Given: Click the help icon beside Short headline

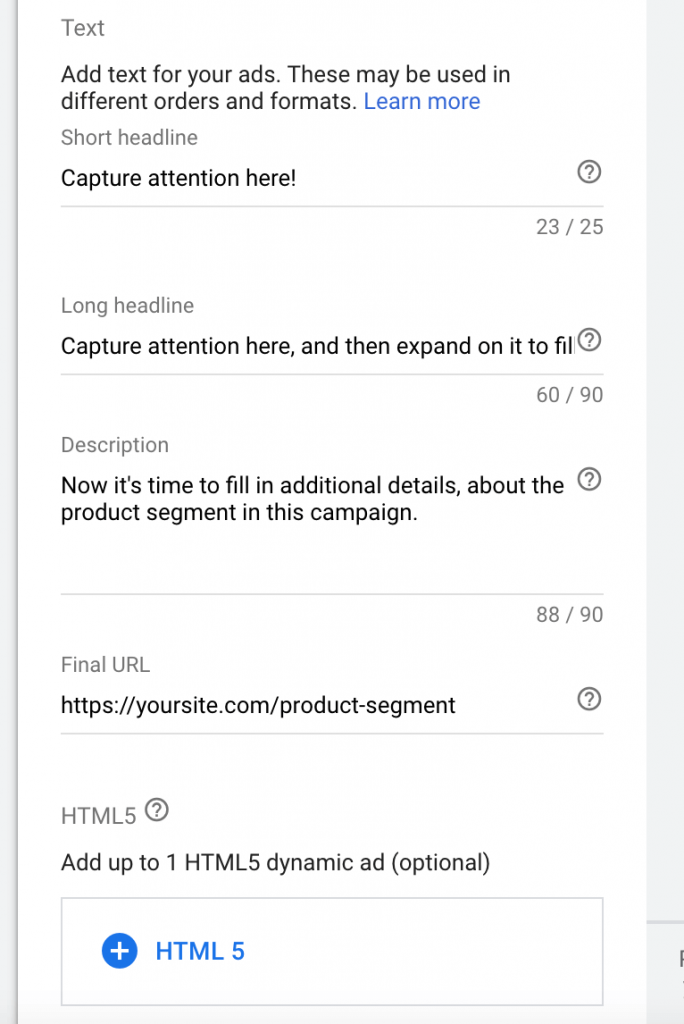Looking at the screenshot, I should point(590,173).
